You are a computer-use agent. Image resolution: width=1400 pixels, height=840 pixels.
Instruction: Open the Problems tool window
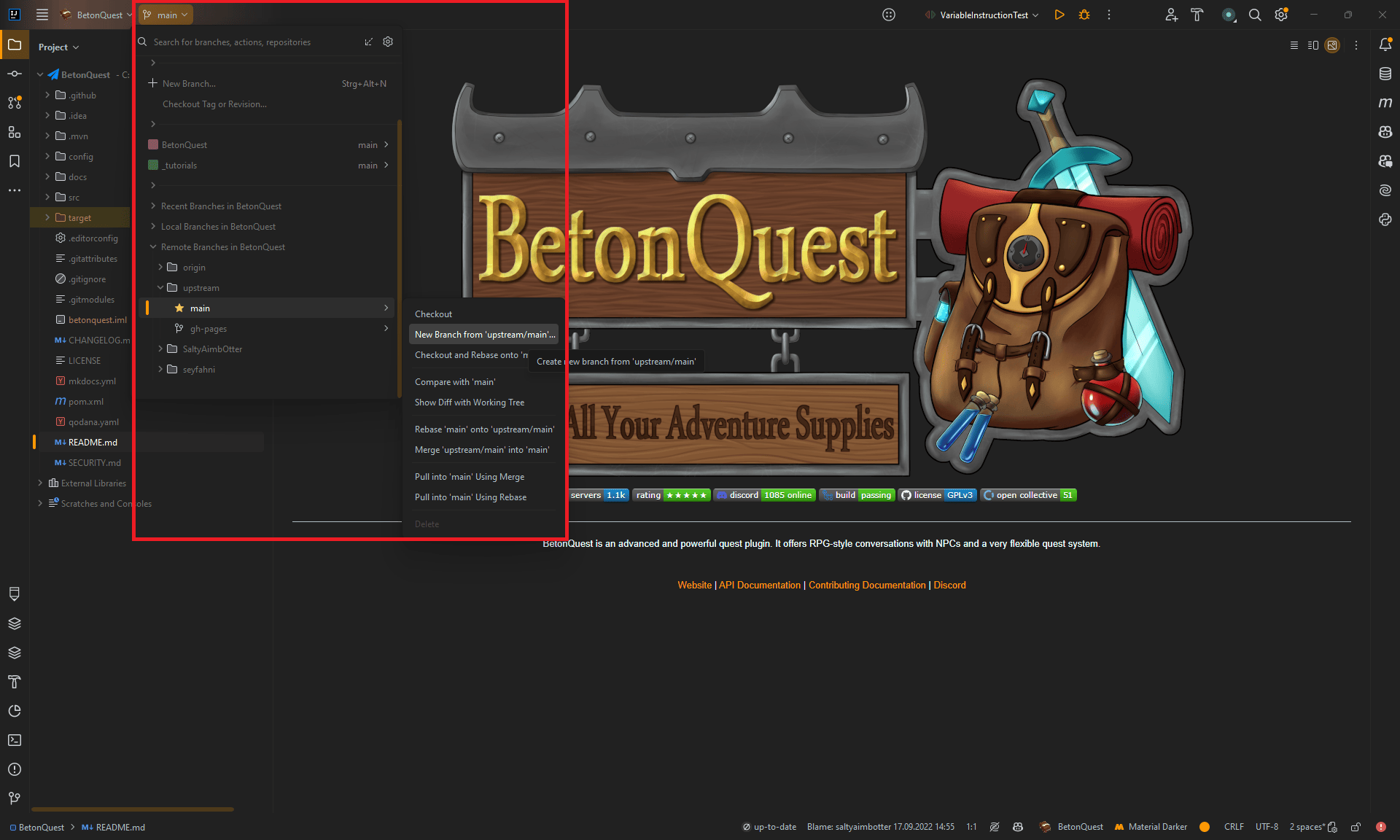[x=15, y=769]
